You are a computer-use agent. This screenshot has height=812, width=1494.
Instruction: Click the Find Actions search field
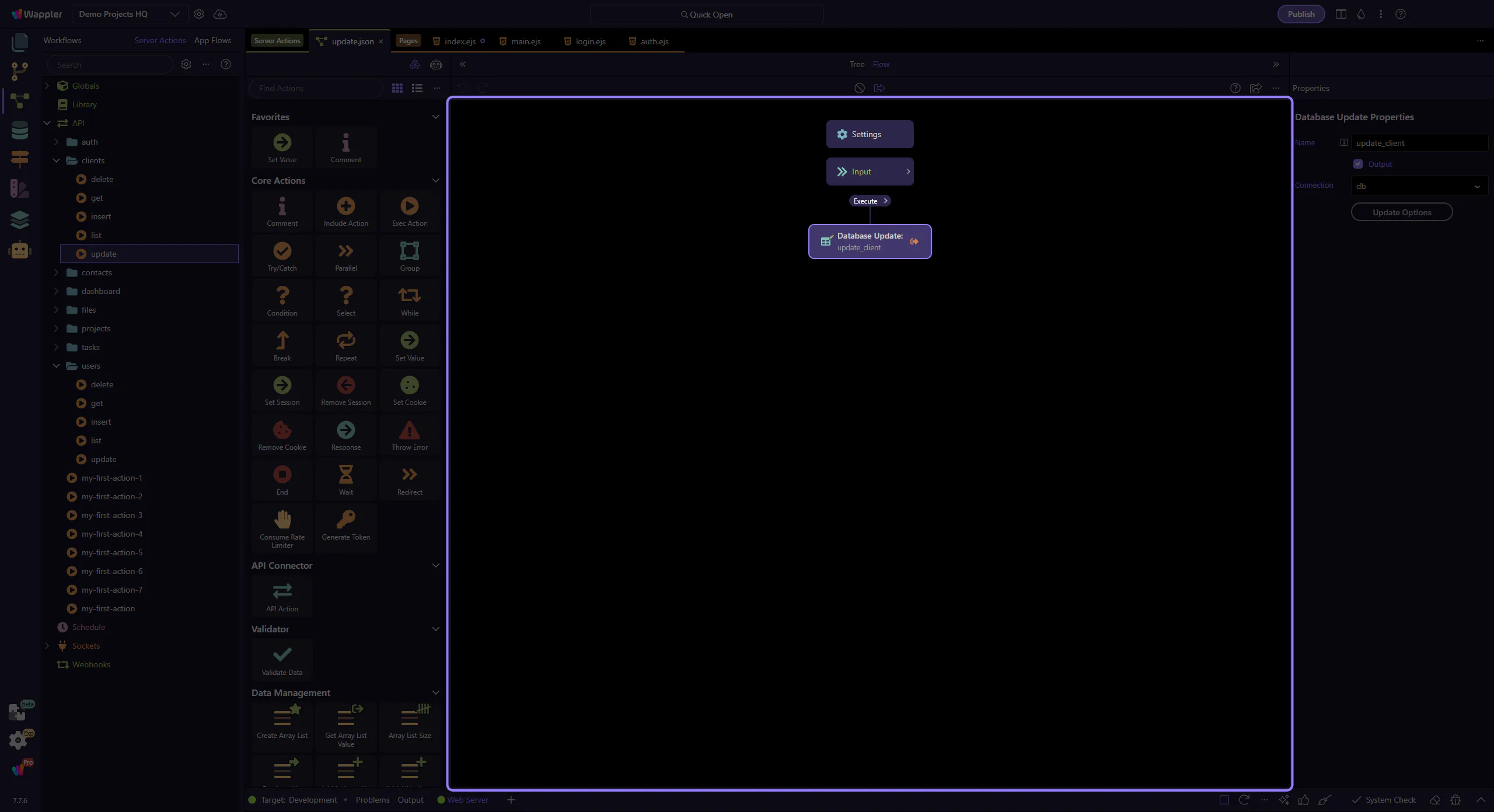(x=316, y=88)
